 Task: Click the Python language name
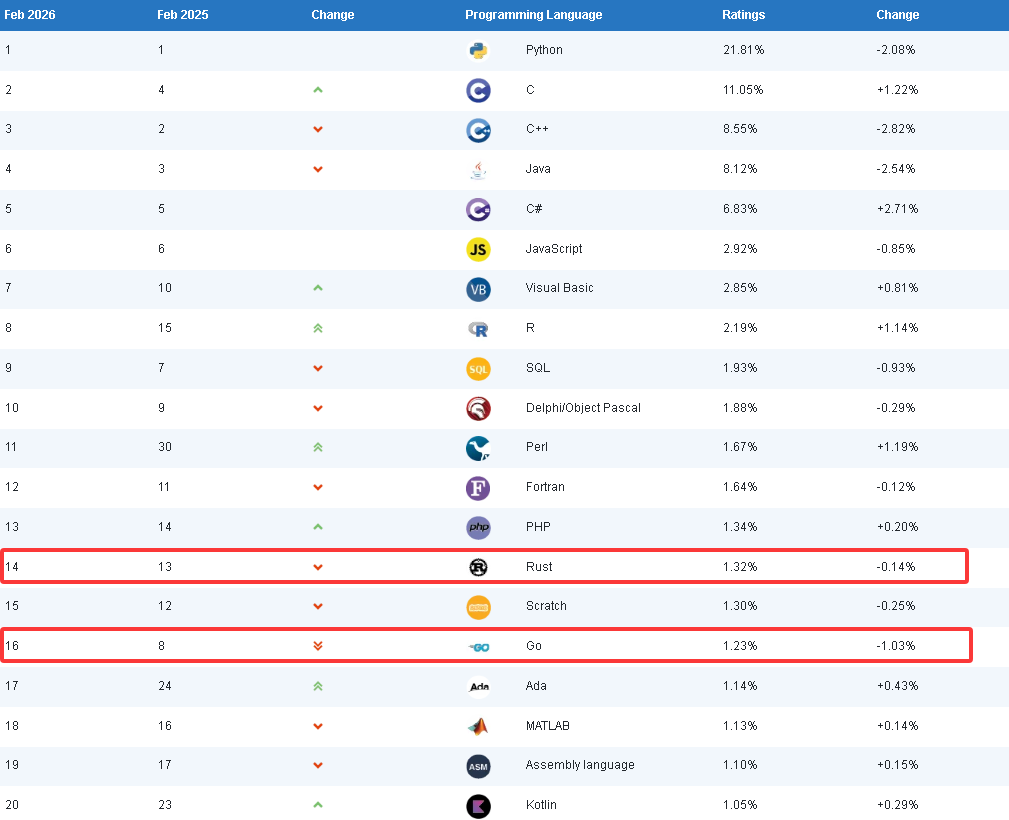point(544,50)
